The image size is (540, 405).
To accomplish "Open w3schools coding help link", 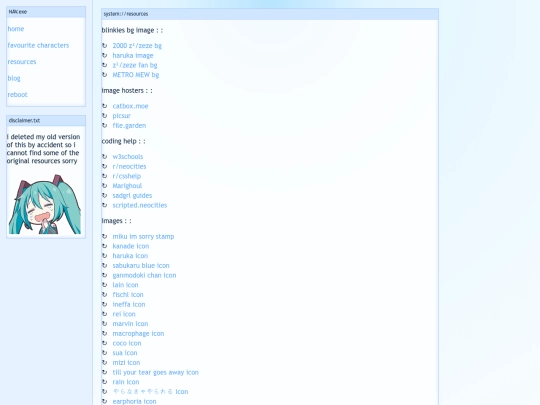I will pyautogui.click(x=128, y=157).
